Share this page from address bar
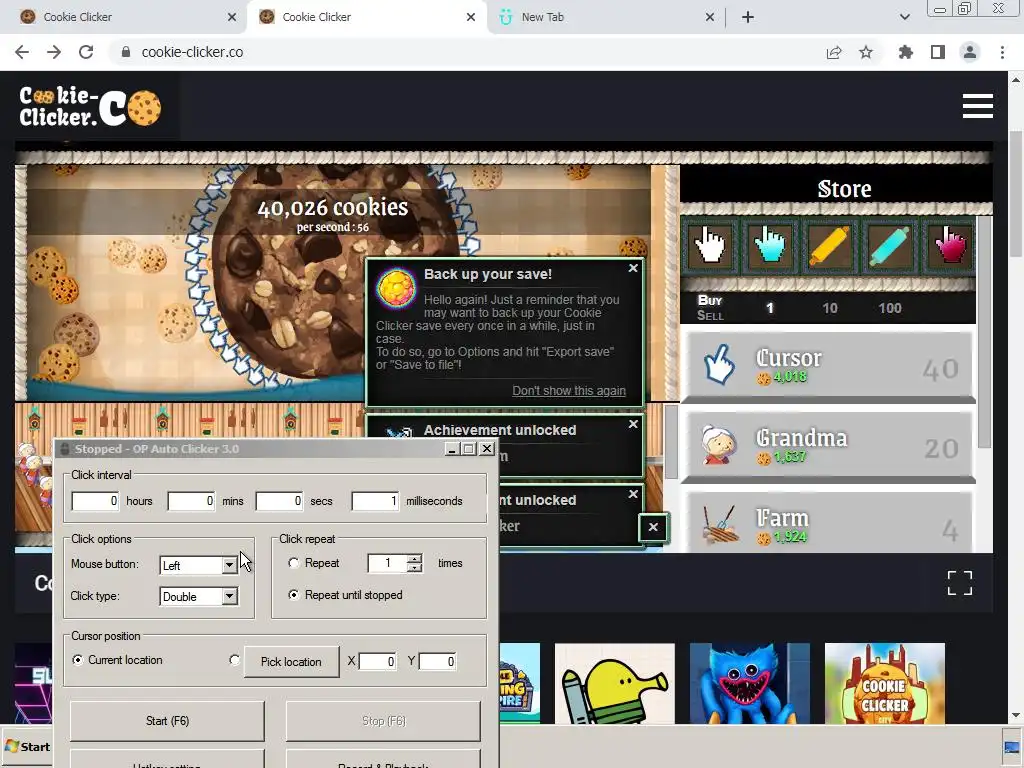Screen dimensions: 1024x768 click(x=834, y=52)
